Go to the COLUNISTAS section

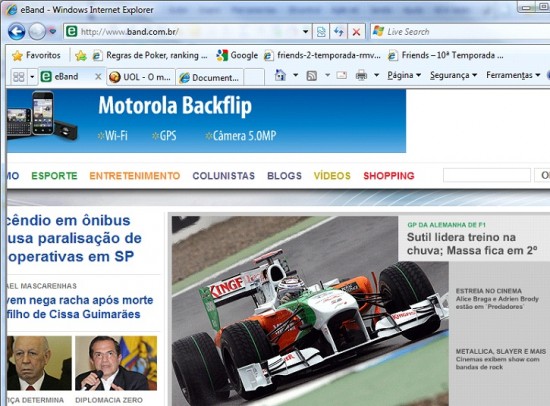pyautogui.click(x=224, y=176)
